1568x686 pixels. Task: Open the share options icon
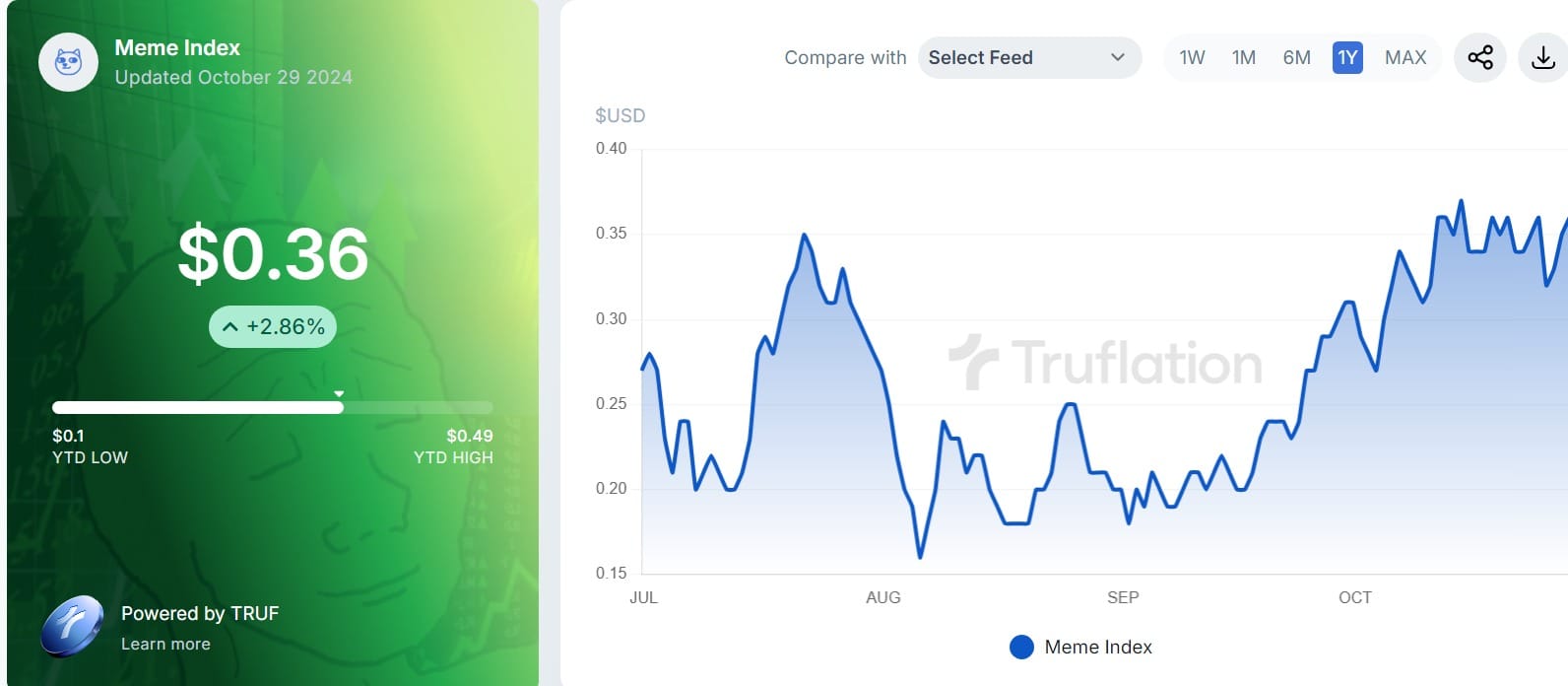pos(1479,58)
